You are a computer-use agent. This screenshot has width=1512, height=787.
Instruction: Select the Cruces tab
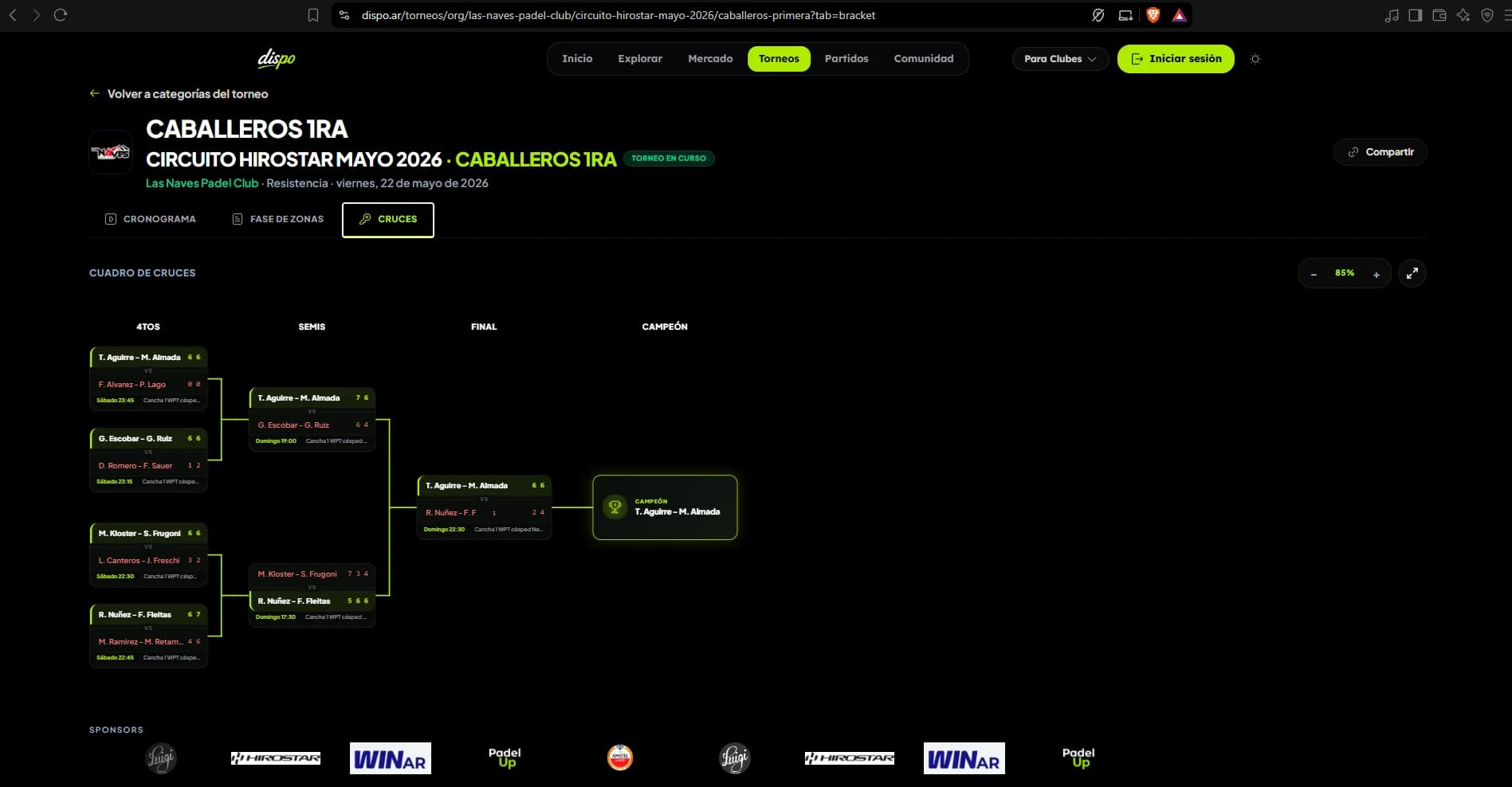pos(388,220)
